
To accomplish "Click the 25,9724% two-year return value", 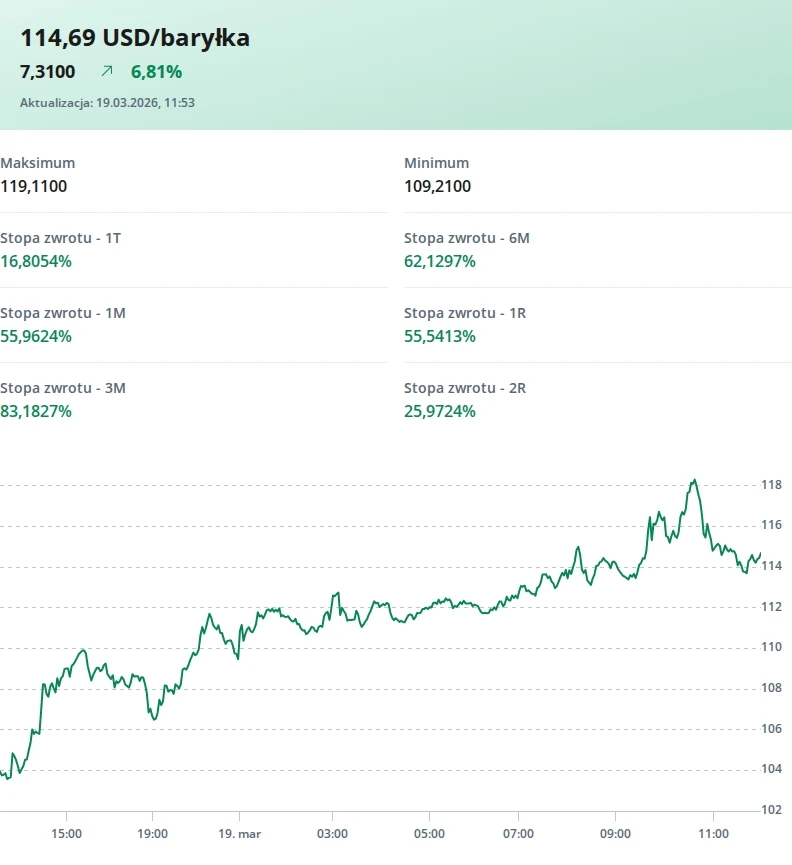I will [x=440, y=411].
